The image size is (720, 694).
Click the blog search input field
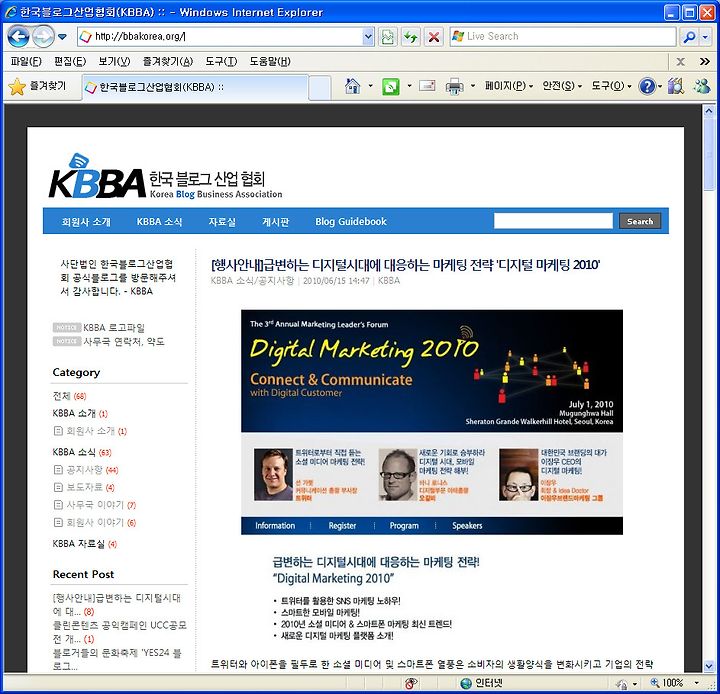[553, 221]
